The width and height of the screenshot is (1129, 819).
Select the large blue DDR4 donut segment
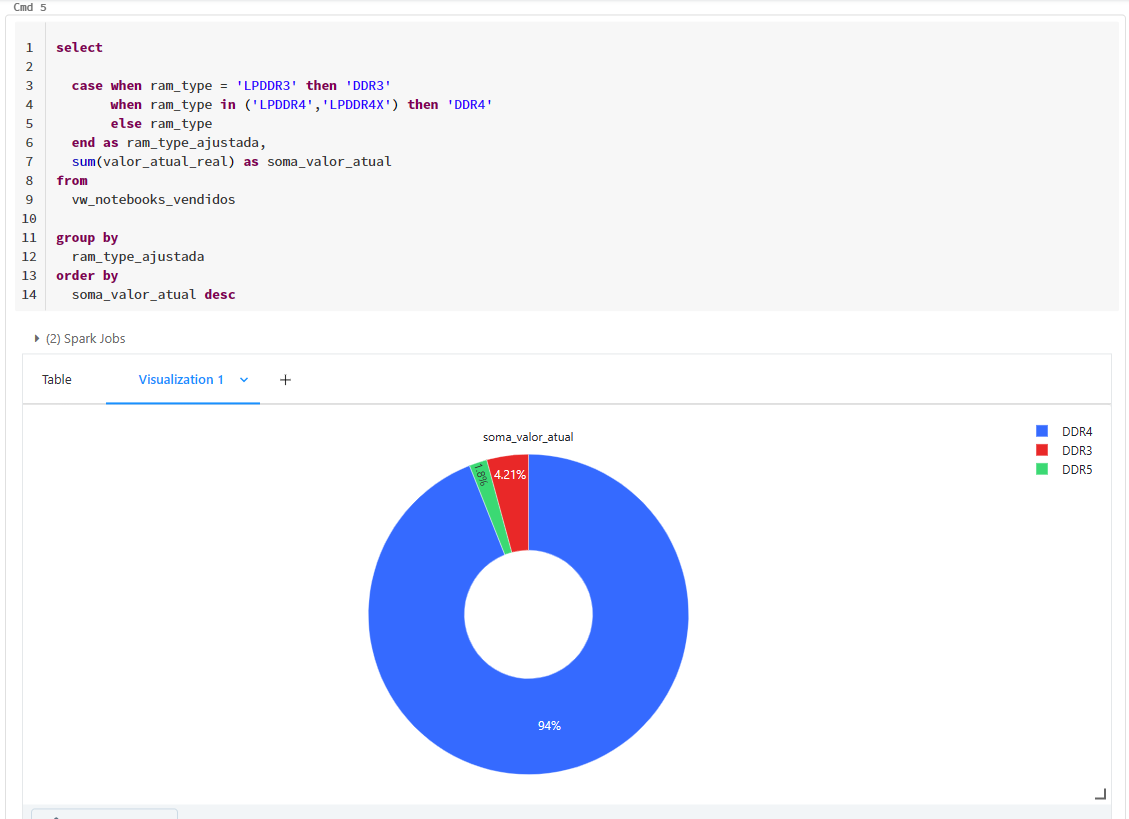click(549, 725)
